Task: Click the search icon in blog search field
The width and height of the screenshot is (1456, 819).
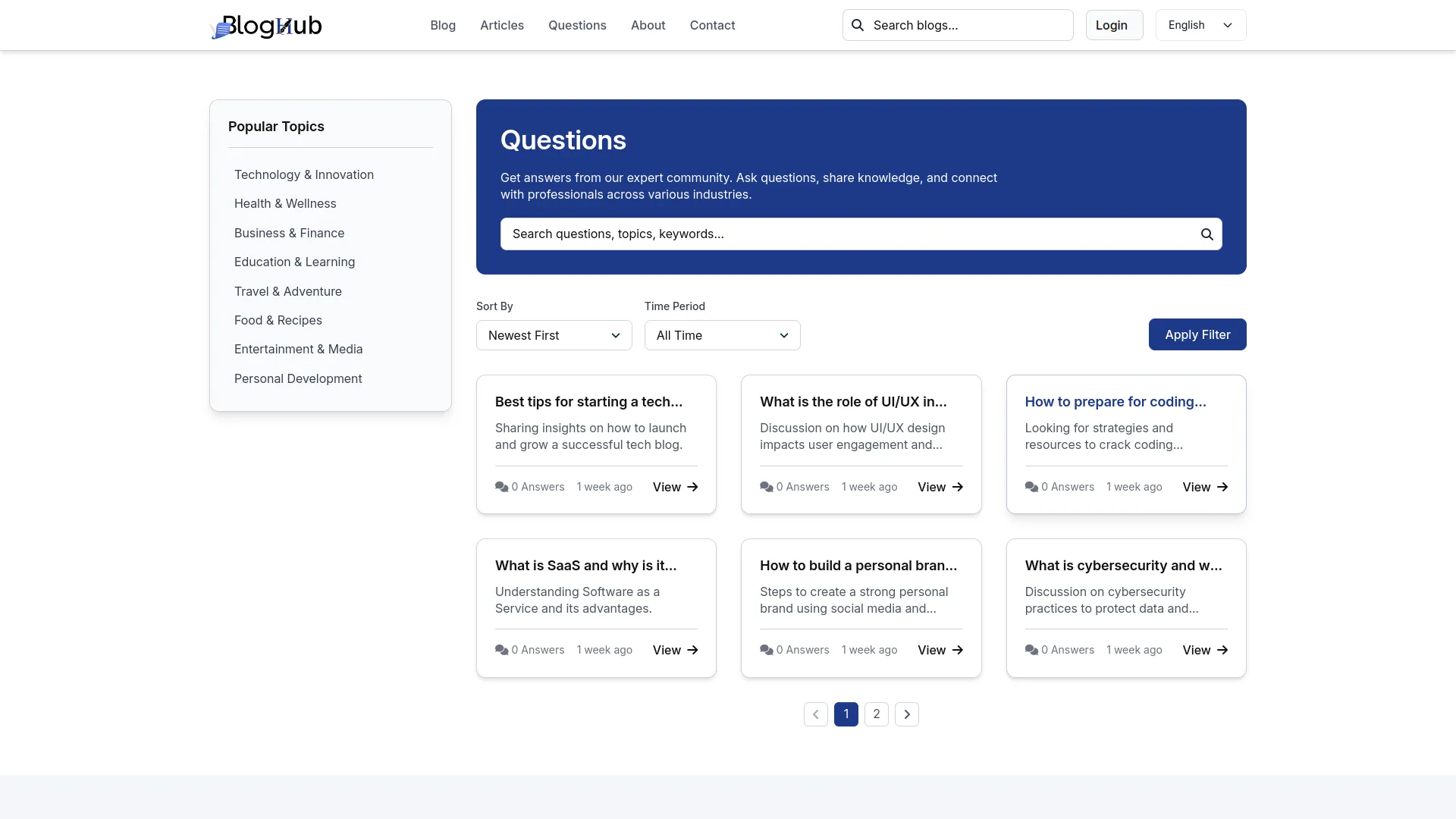Action: pos(858,25)
